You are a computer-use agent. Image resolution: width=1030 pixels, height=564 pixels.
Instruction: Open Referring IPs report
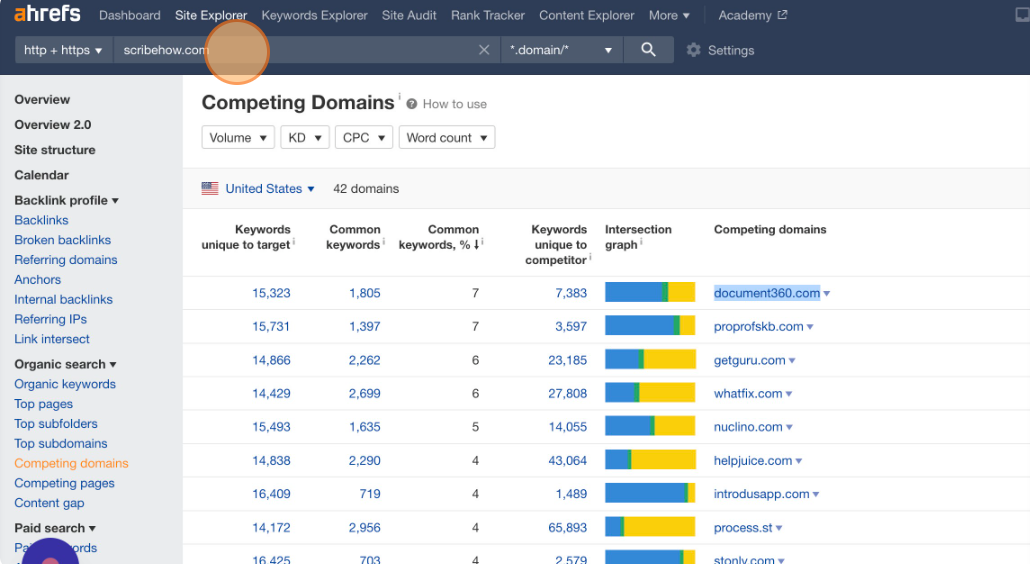pyautogui.click(x=51, y=319)
